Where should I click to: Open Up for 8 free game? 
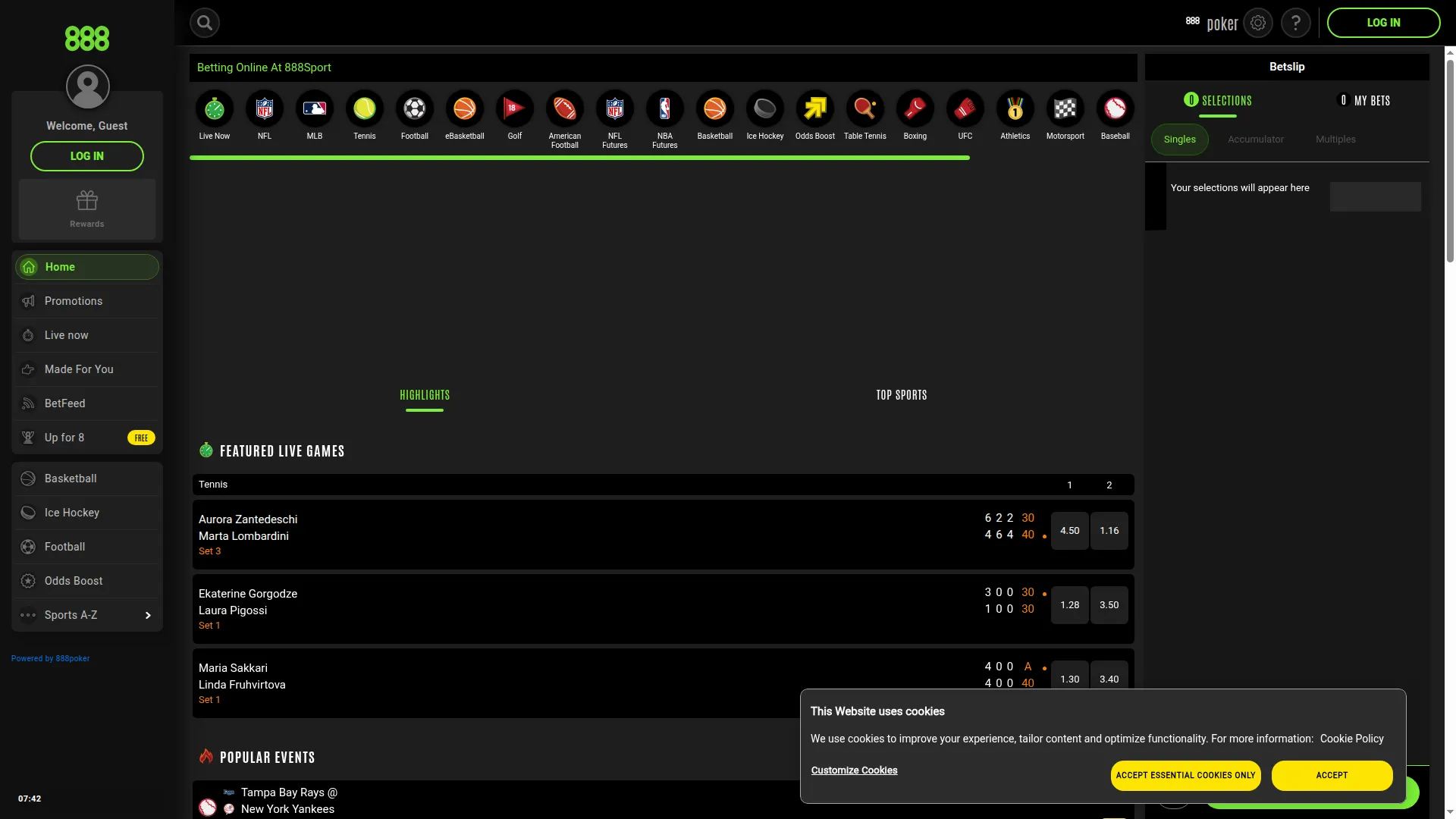point(87,438)
